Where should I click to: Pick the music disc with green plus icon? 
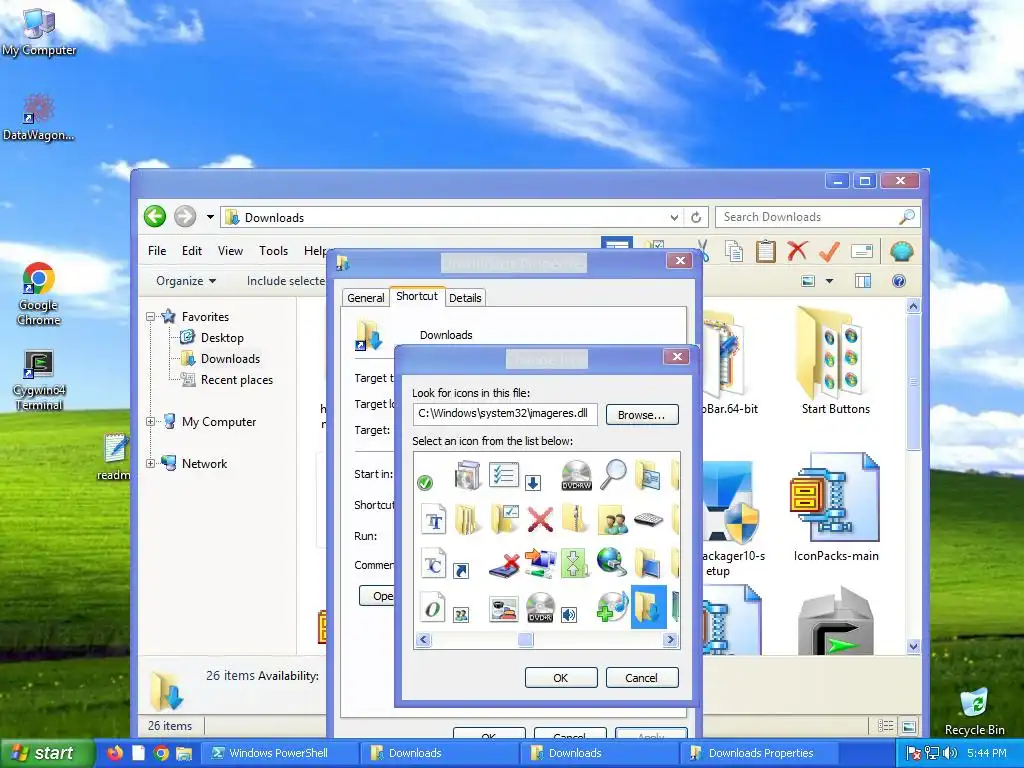point(613,607)
